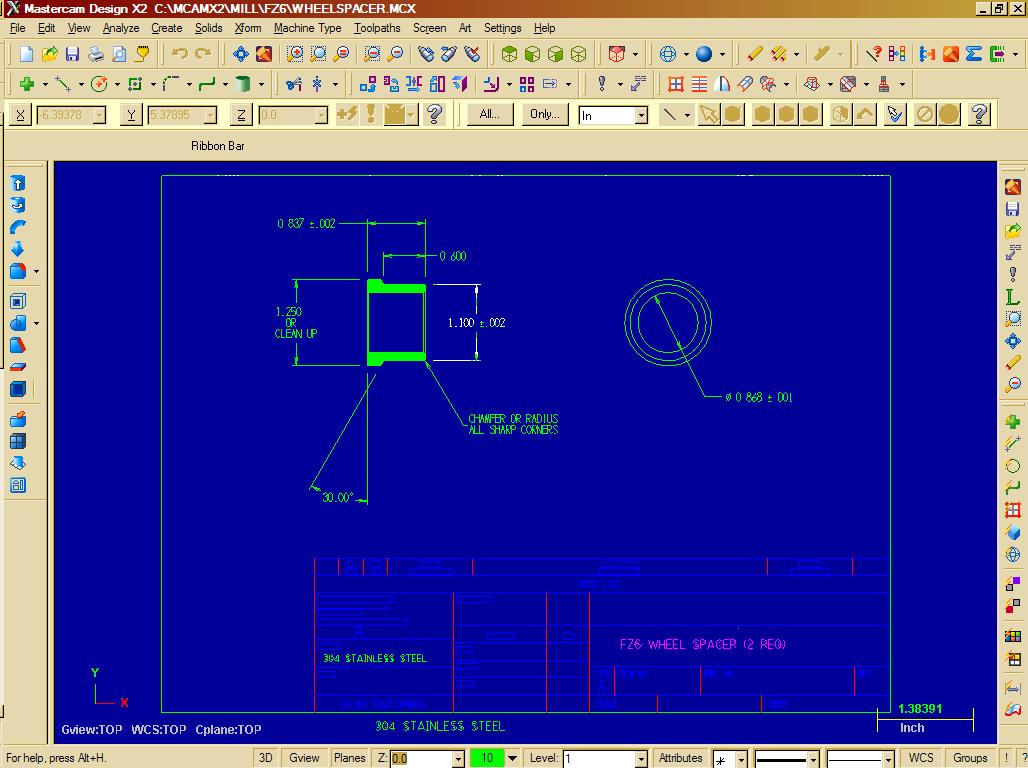Image resolution: width=1028 pixels, height=768 pixels.
Task: Save the file with the floppy icon
Action: [72, 54]
